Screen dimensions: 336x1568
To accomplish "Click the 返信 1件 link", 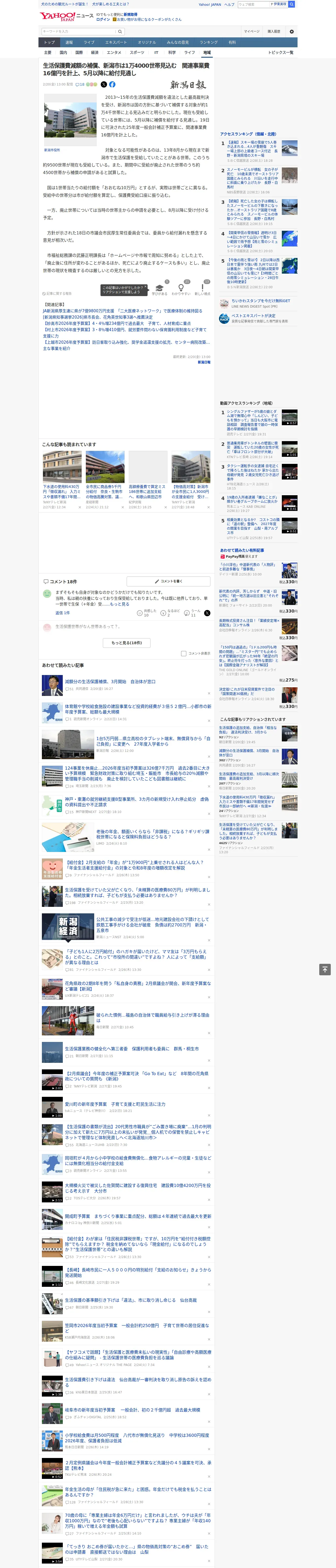I will pos(63,613).
